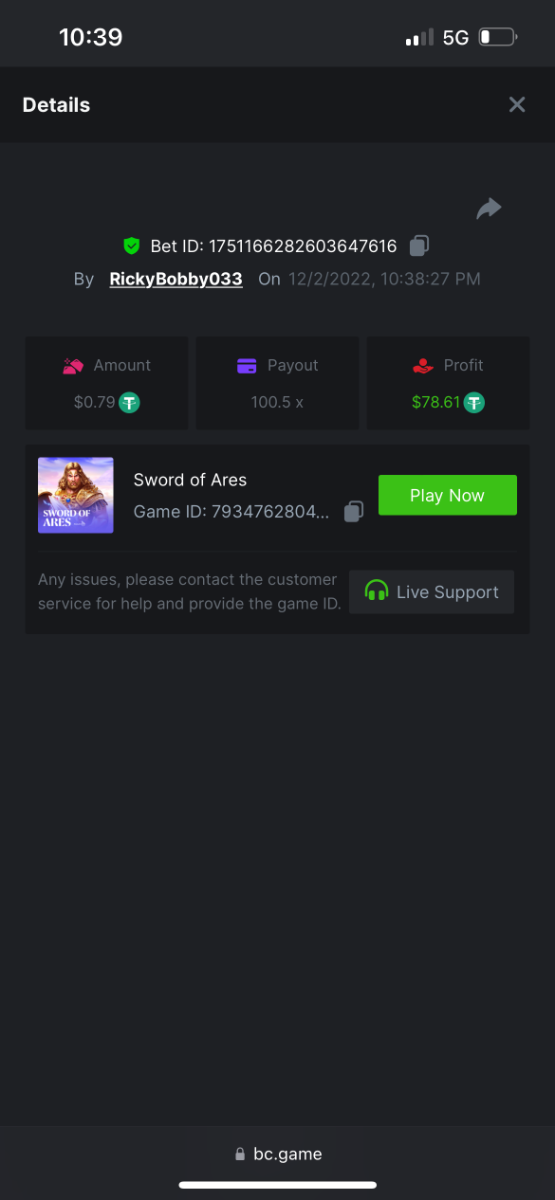Copy the Game ID value
Image resolution: width=555 pixels, height=1200 pixels.
(353, 511)
